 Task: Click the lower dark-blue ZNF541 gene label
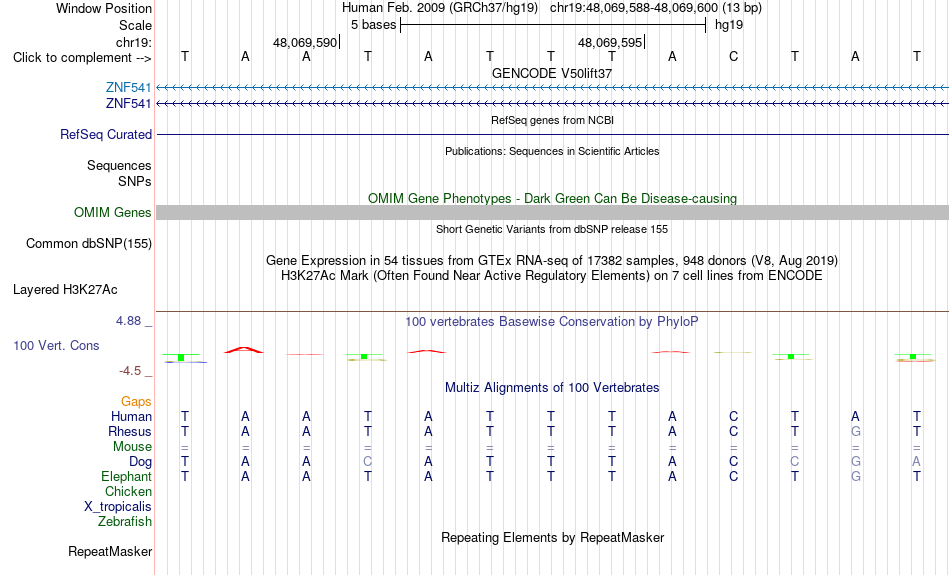[128, 104]
